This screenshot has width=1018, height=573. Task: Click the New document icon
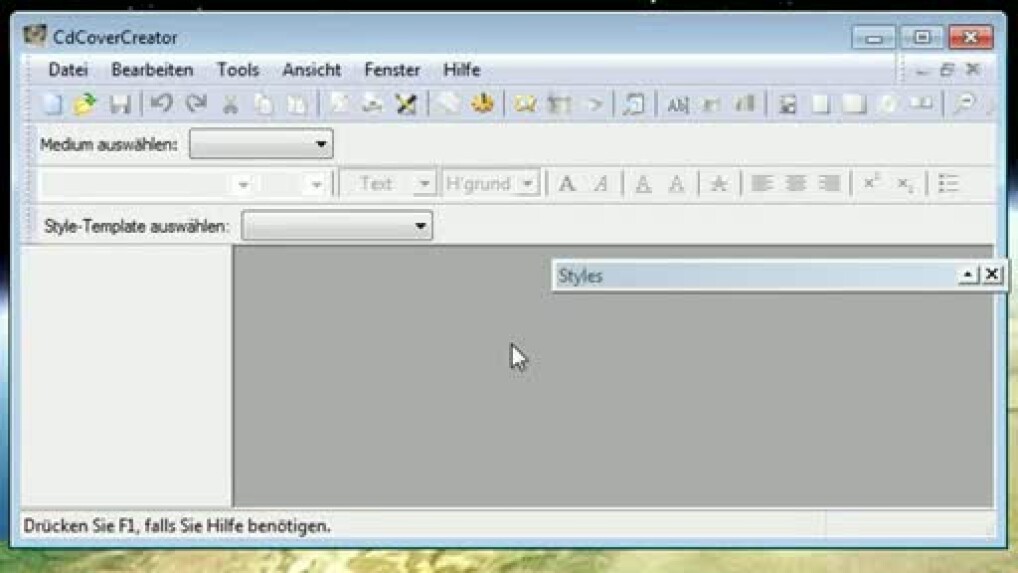(51, 104)
